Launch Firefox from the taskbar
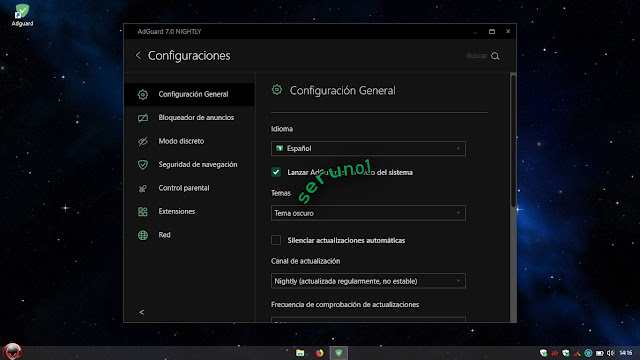This screenshot has width=640, height=360. 320,353
